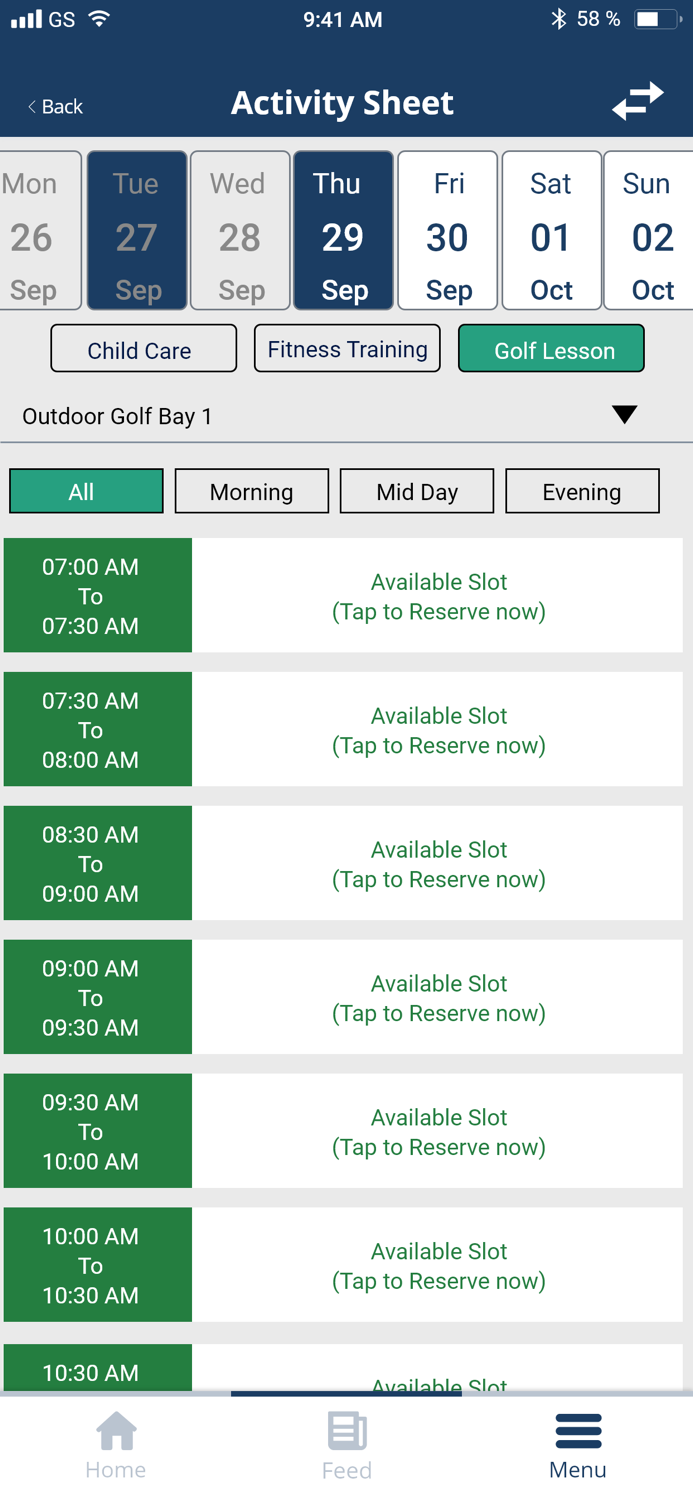Select Thu 29 Sep from date strip
693x1500 pixels.
(x=343, y=230)
